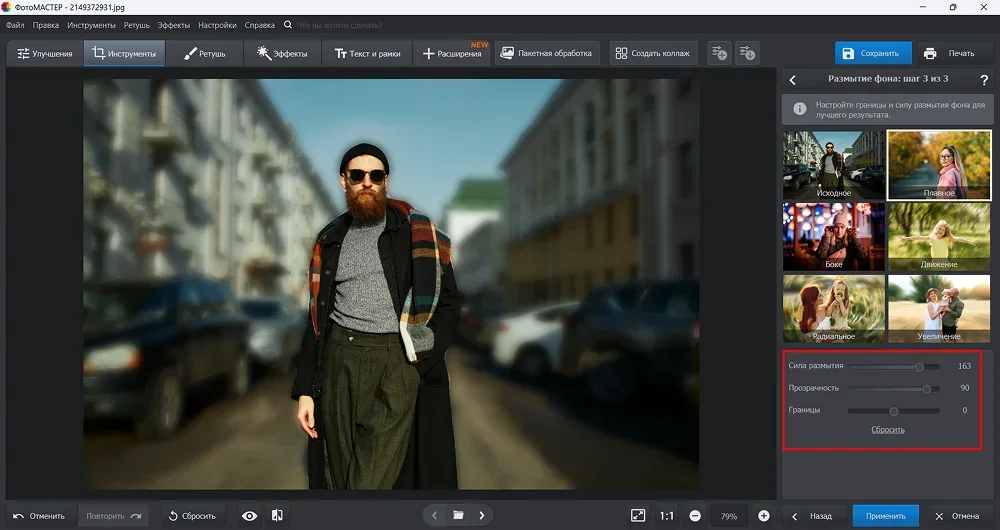Select the Боке blur preset thumbnail
The width and height of the screenshot is (1000, 530).
(x=834, y=237)
